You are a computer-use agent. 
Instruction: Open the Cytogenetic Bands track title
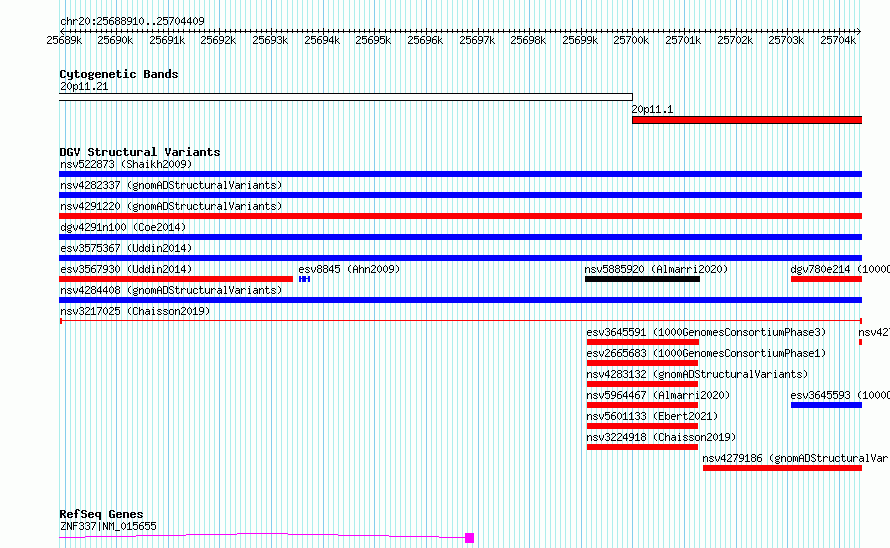tap(119, 74)
